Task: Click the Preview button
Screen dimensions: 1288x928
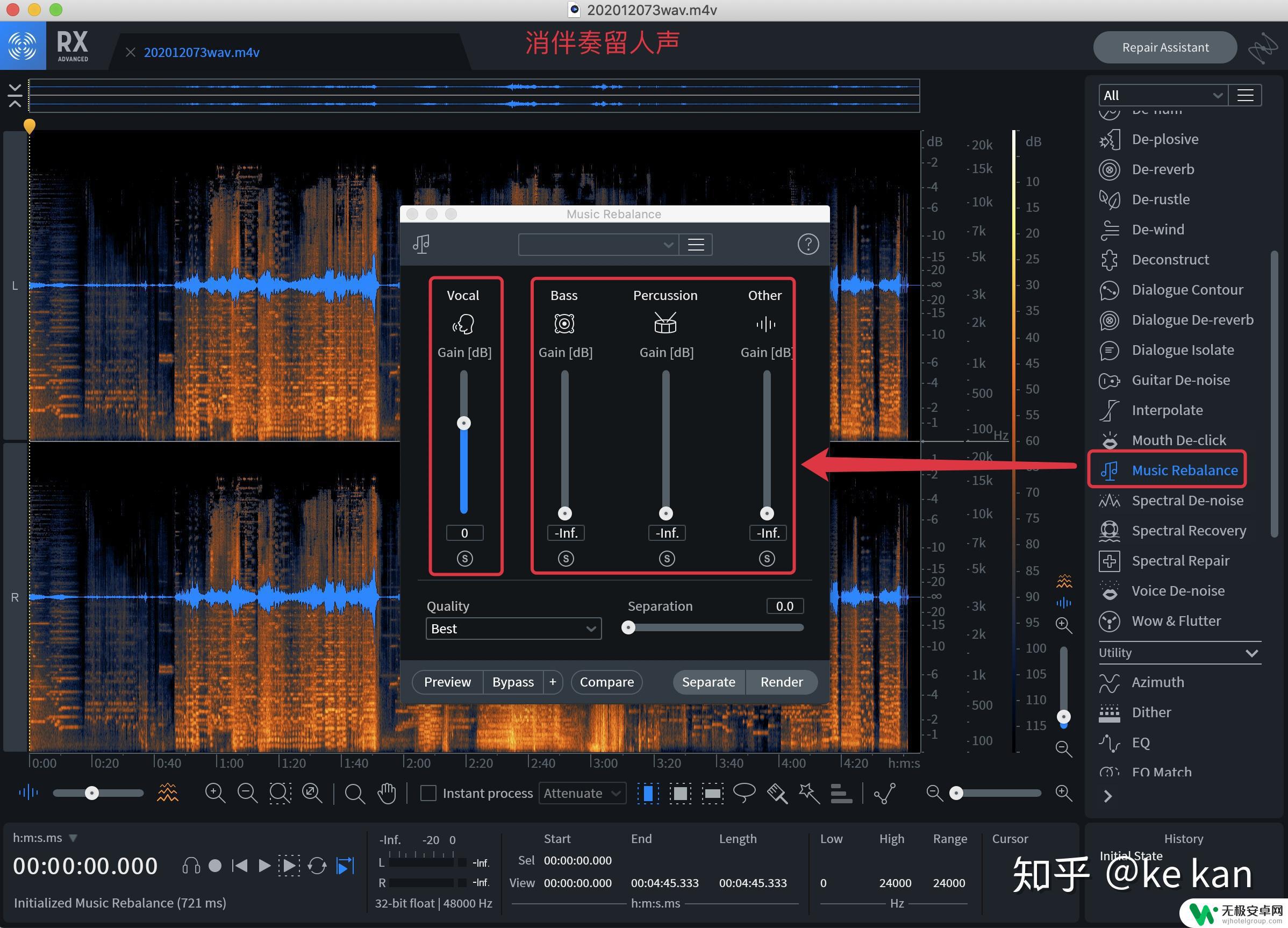Action: 447,682
